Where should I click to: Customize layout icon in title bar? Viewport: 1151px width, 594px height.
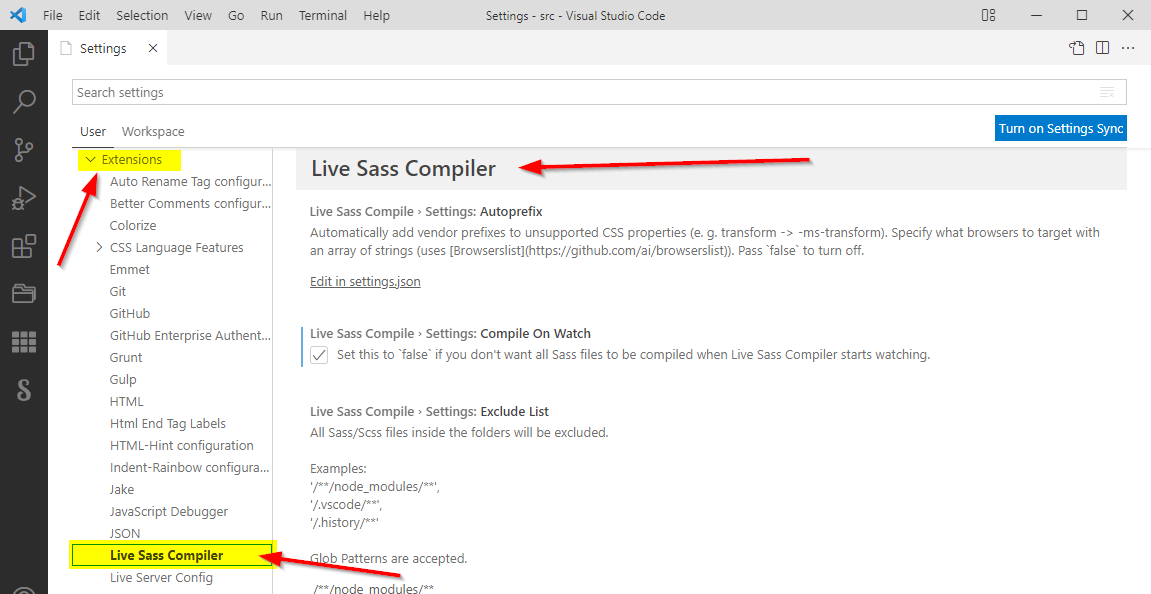[x=988, y=15]
